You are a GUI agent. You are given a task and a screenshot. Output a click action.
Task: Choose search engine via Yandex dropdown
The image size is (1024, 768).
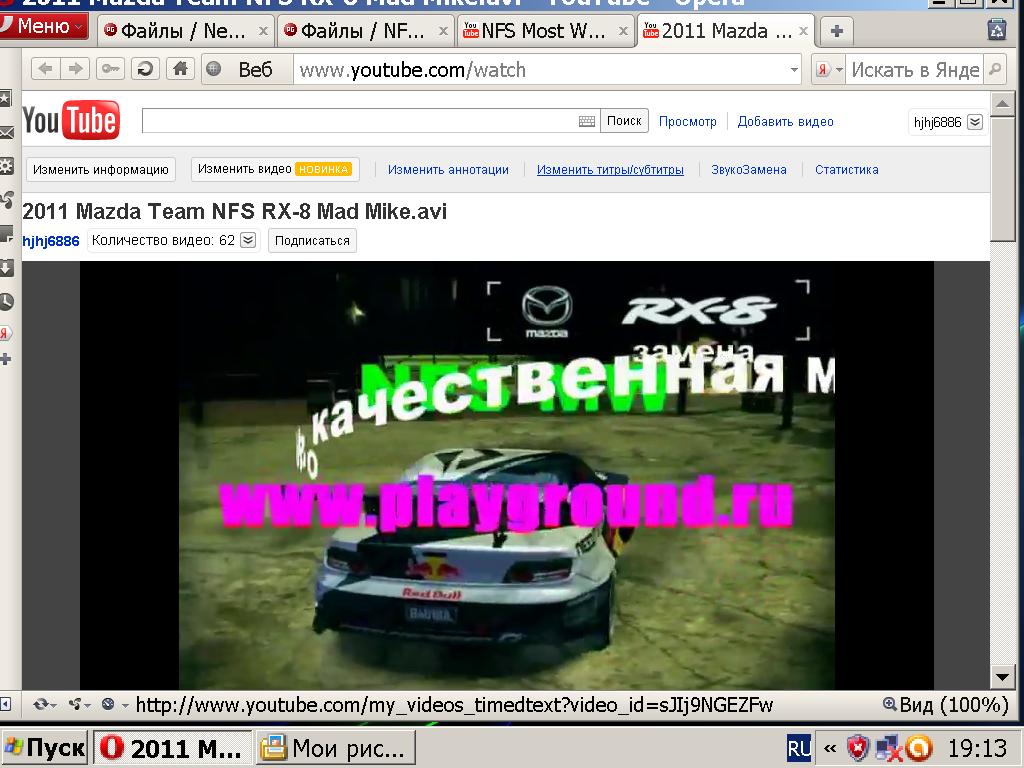[x=829, y=69]
